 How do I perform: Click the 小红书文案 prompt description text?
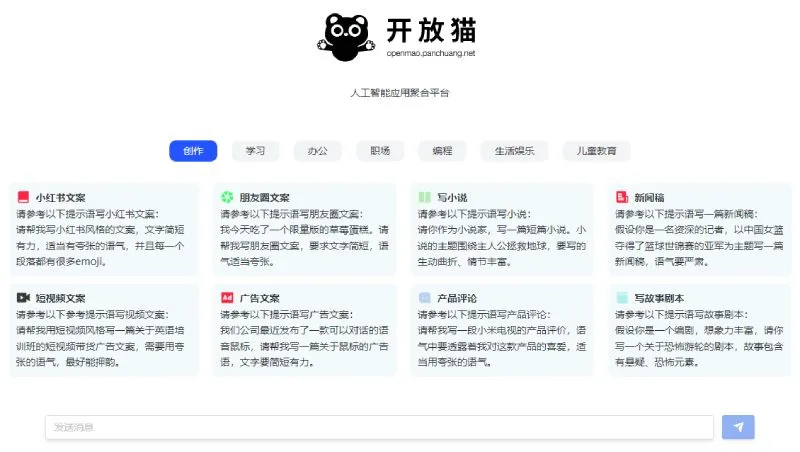(101, 238)
